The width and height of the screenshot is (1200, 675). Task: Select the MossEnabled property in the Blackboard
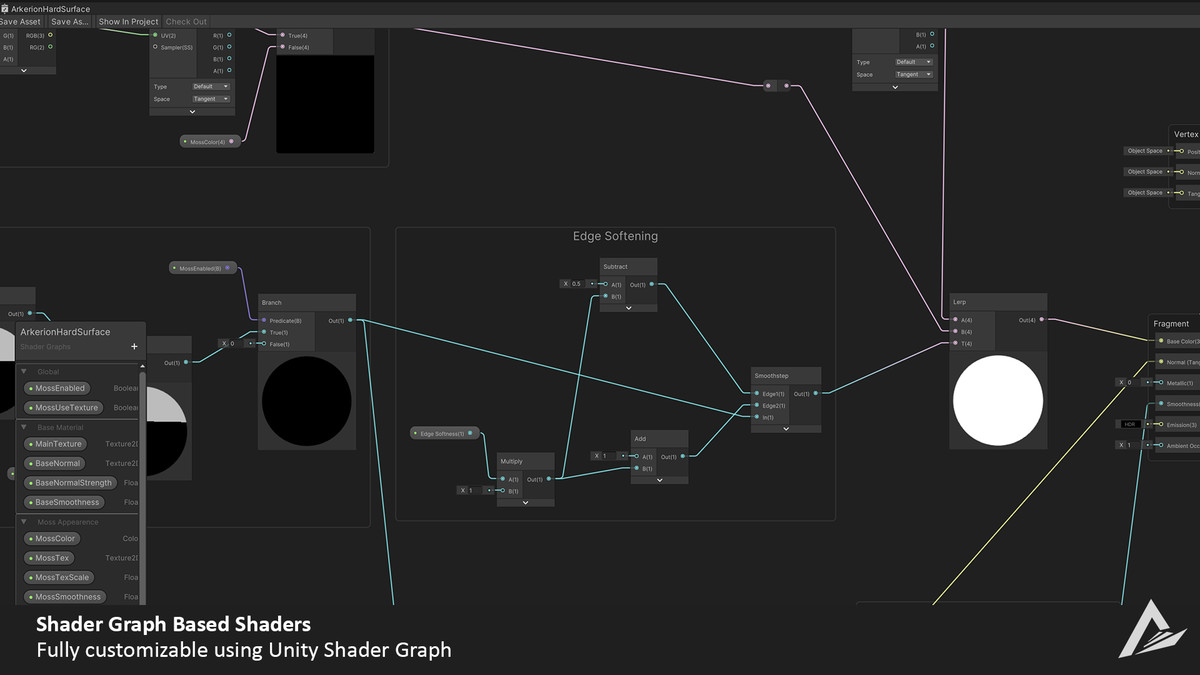[x=60, y=388]
